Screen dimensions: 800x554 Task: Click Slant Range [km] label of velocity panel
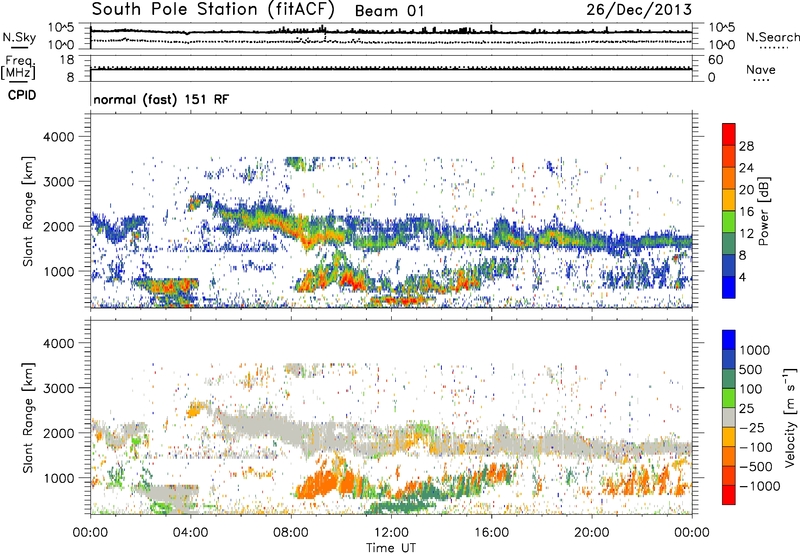pos(28,418)
